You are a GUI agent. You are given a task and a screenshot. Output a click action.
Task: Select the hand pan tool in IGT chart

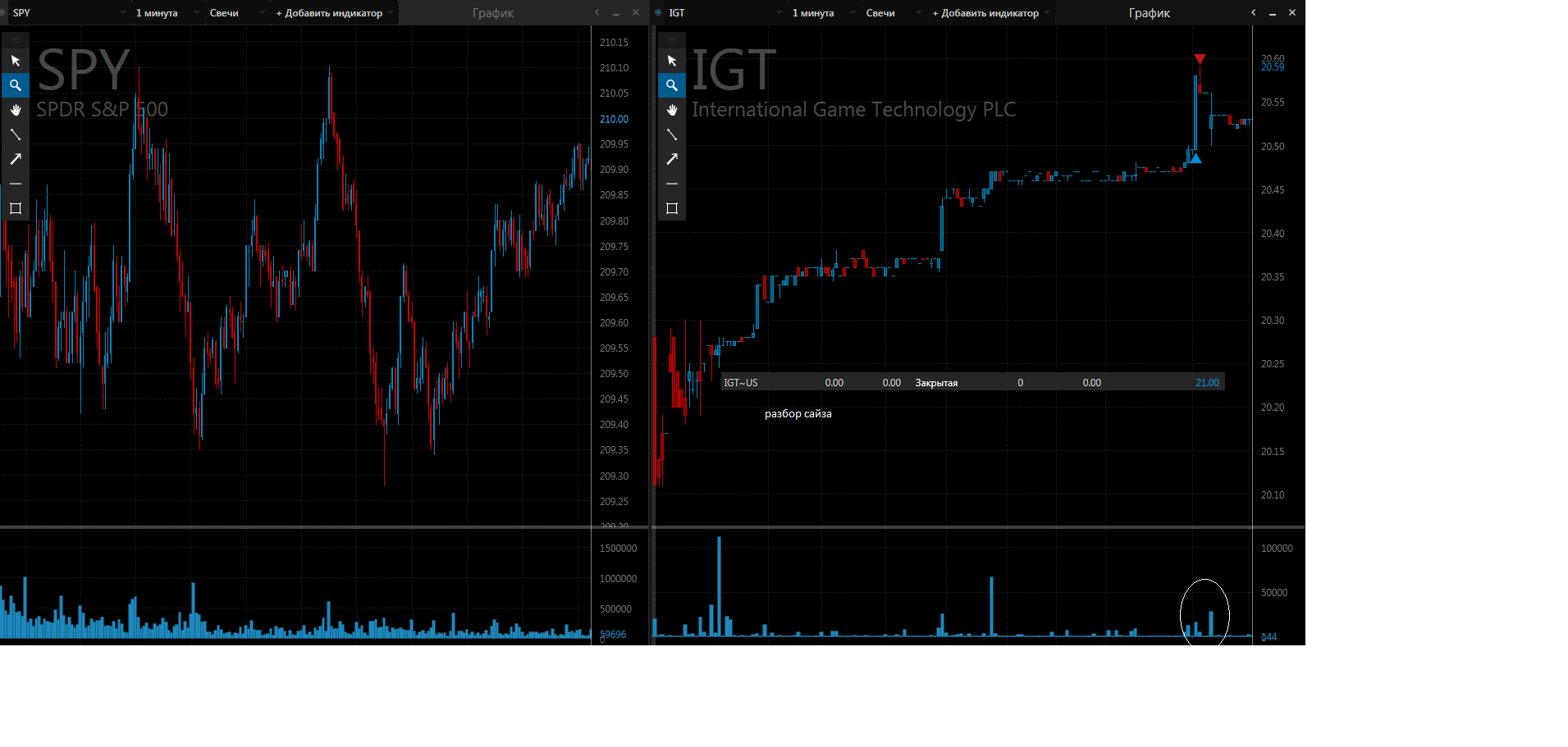point(672,110)
